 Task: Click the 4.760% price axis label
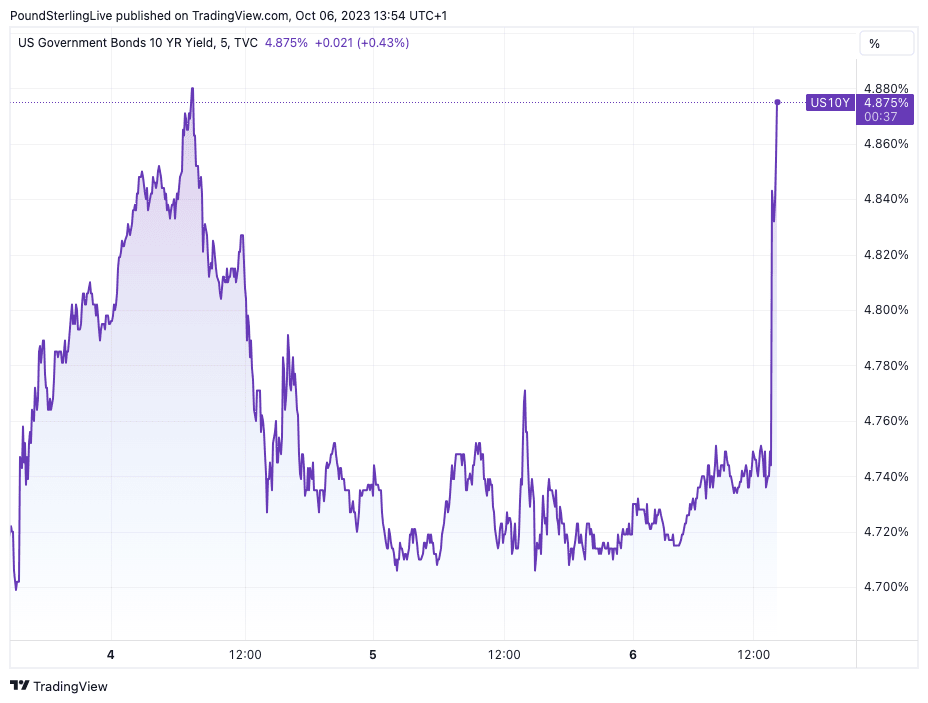click(x=885, y=421)
